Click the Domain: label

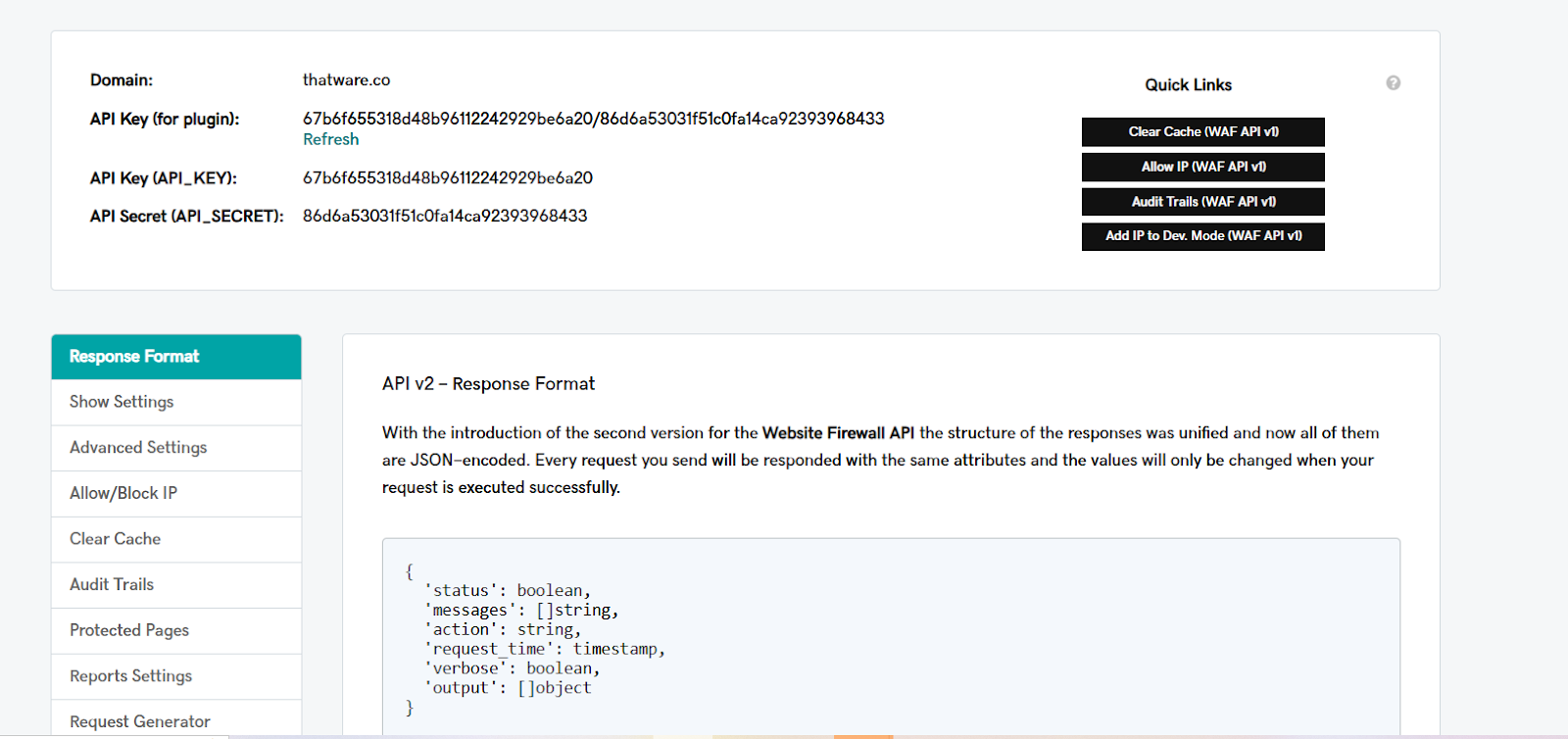(122, 80)
